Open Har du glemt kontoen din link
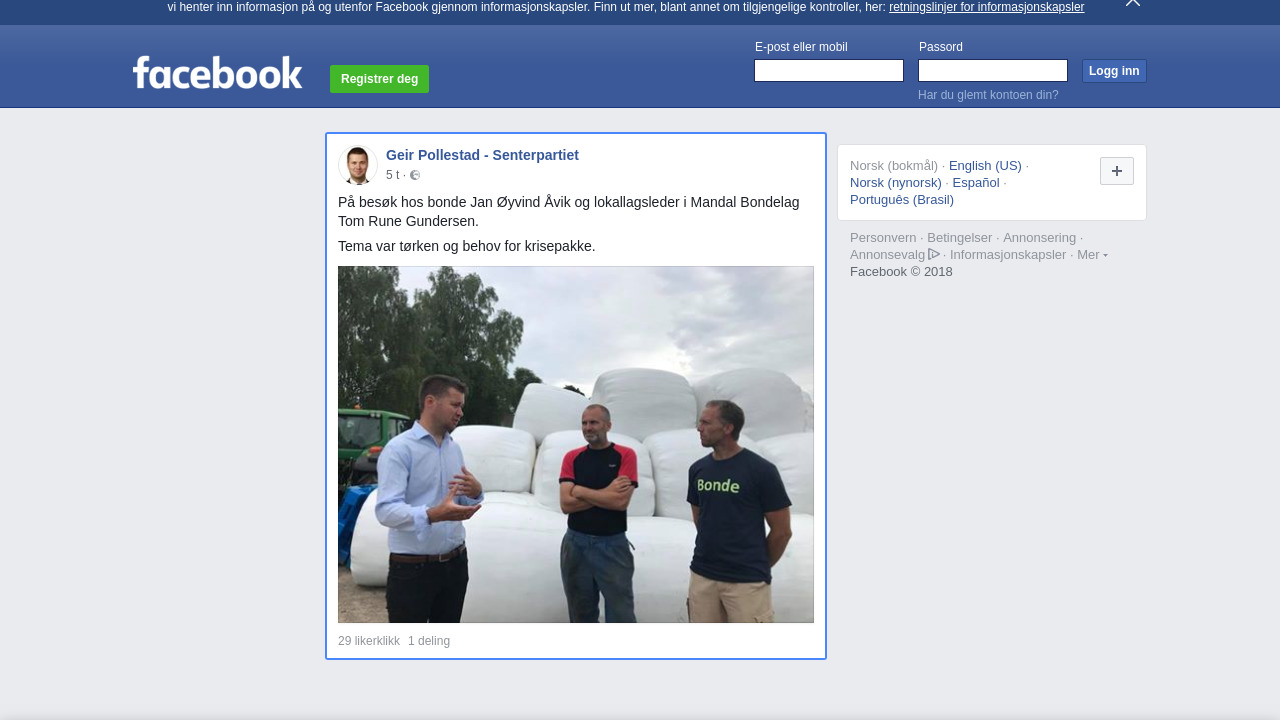Image resolution: width=1280 pixels, height=720 pixels. coord(988,95)
